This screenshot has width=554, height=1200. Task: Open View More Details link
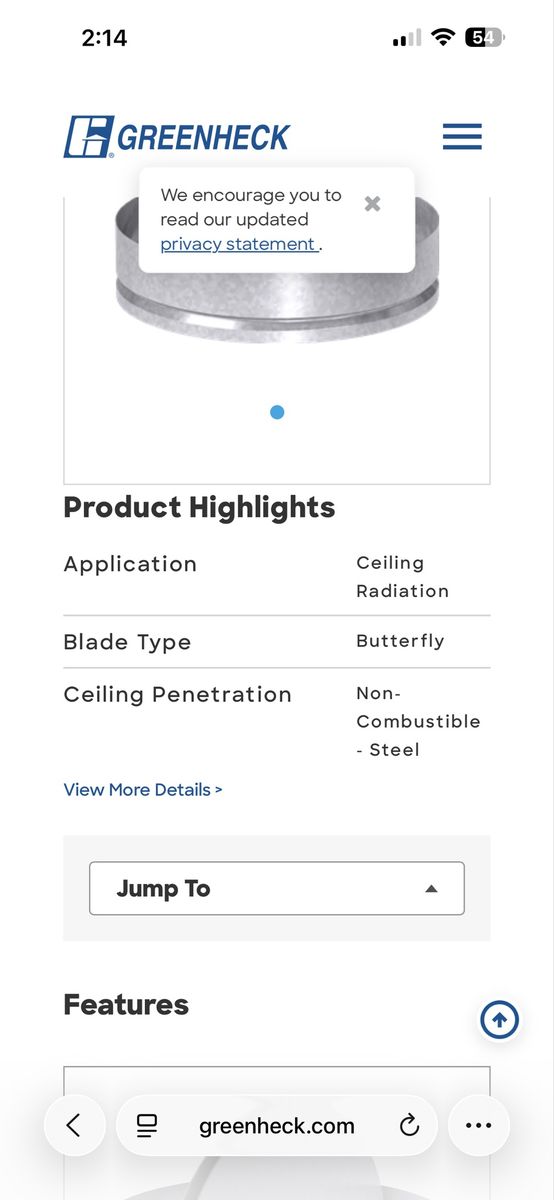[143, 789]
